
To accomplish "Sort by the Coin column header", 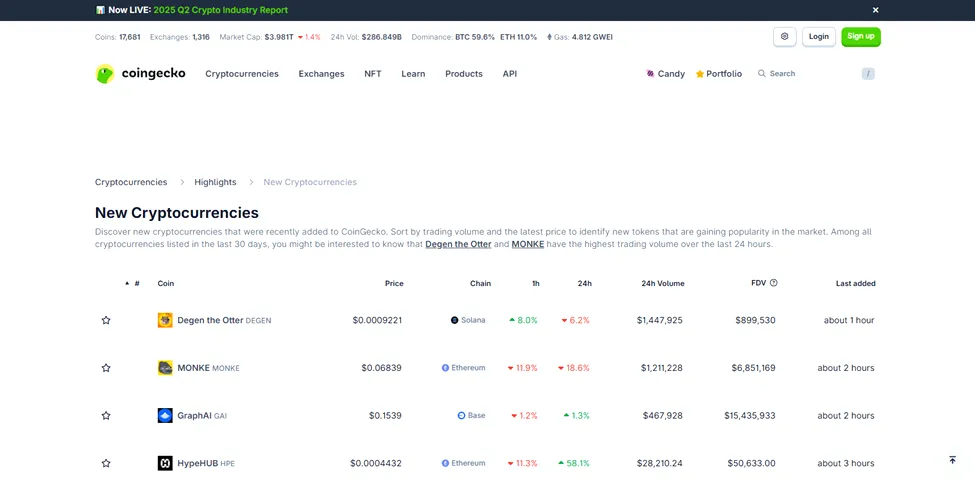I will 166,283.
